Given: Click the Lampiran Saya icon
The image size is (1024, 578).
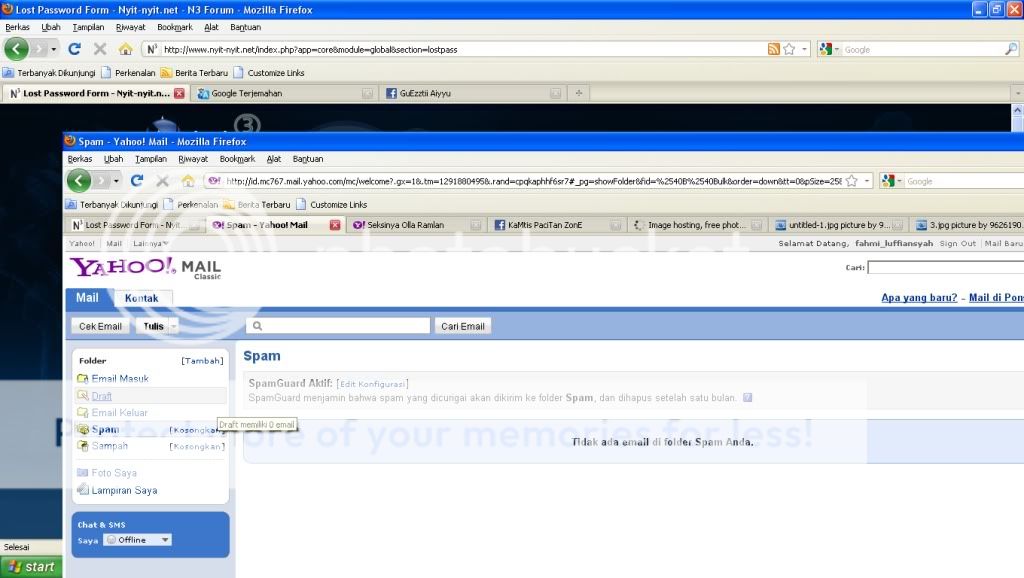Looking at the screenshot, I should pos(82,490).
